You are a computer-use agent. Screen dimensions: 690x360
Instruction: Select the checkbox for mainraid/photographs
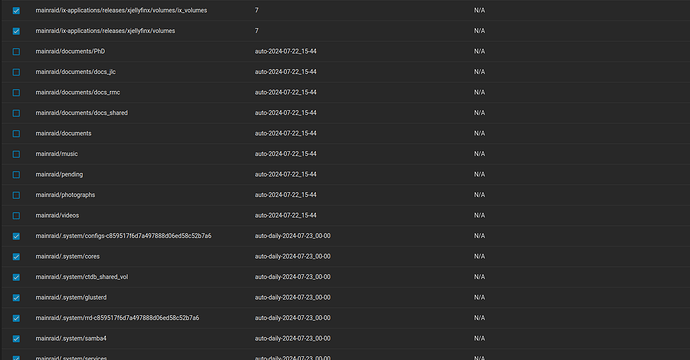pyautogui.click(x=16, y=195)
